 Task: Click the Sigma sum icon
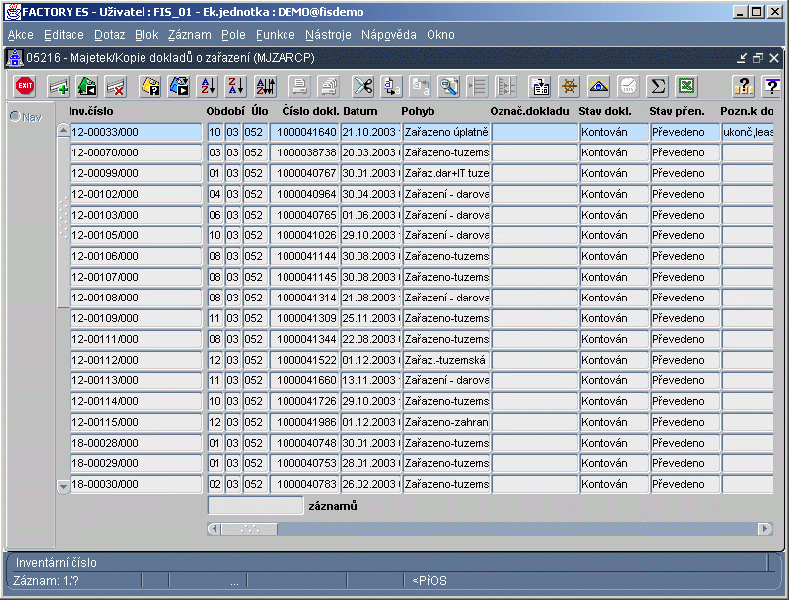click(658, 86)
